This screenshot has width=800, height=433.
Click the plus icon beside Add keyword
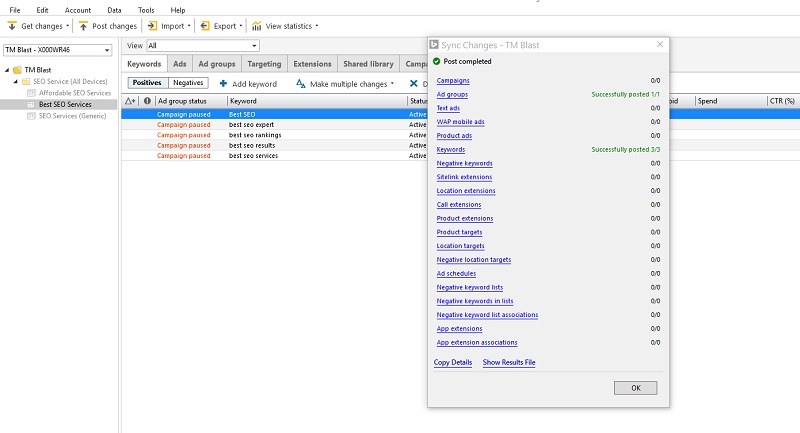coord(223,83)
